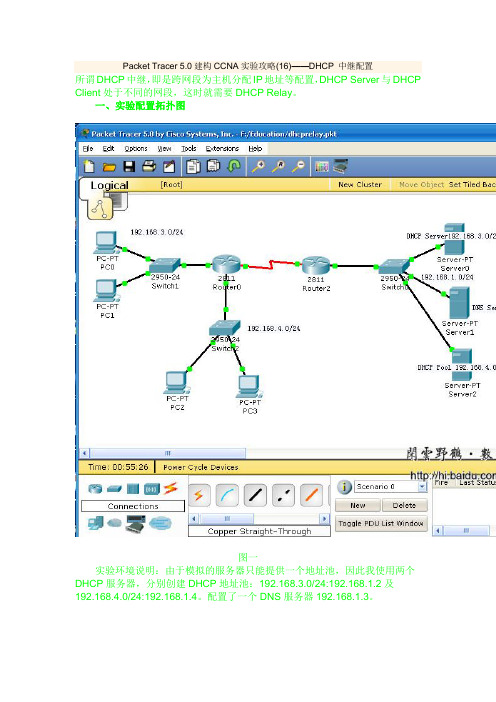Choose the Copper Cross-Over dashed cable icon

pos(283,495)
